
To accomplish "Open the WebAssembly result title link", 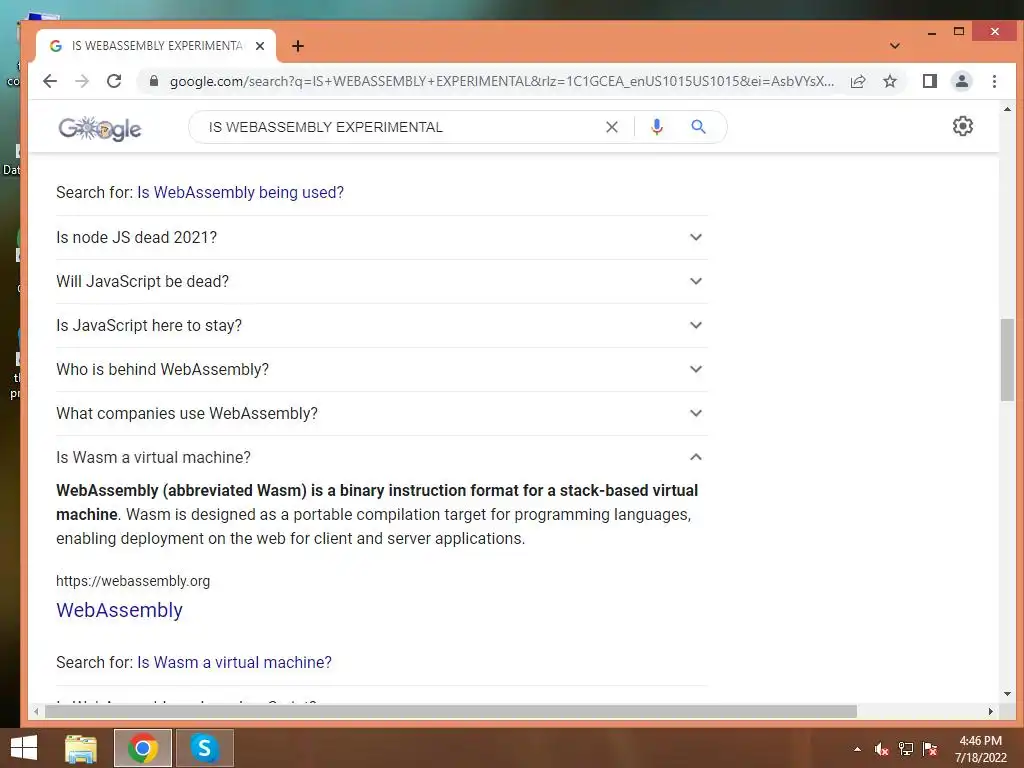I will tap(120, 610).
